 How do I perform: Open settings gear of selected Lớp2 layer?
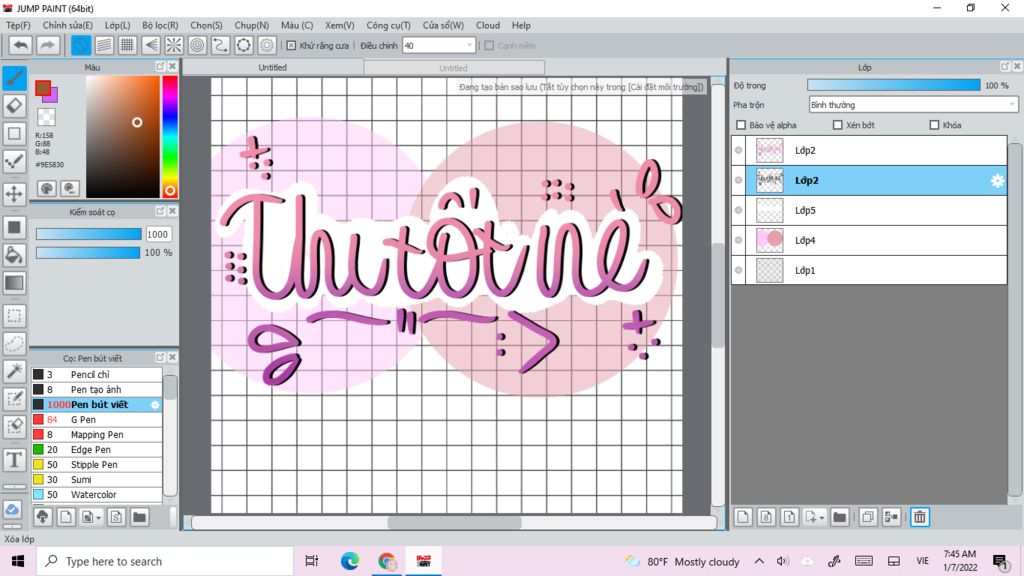pyautogui.click(x=996, y=181)
